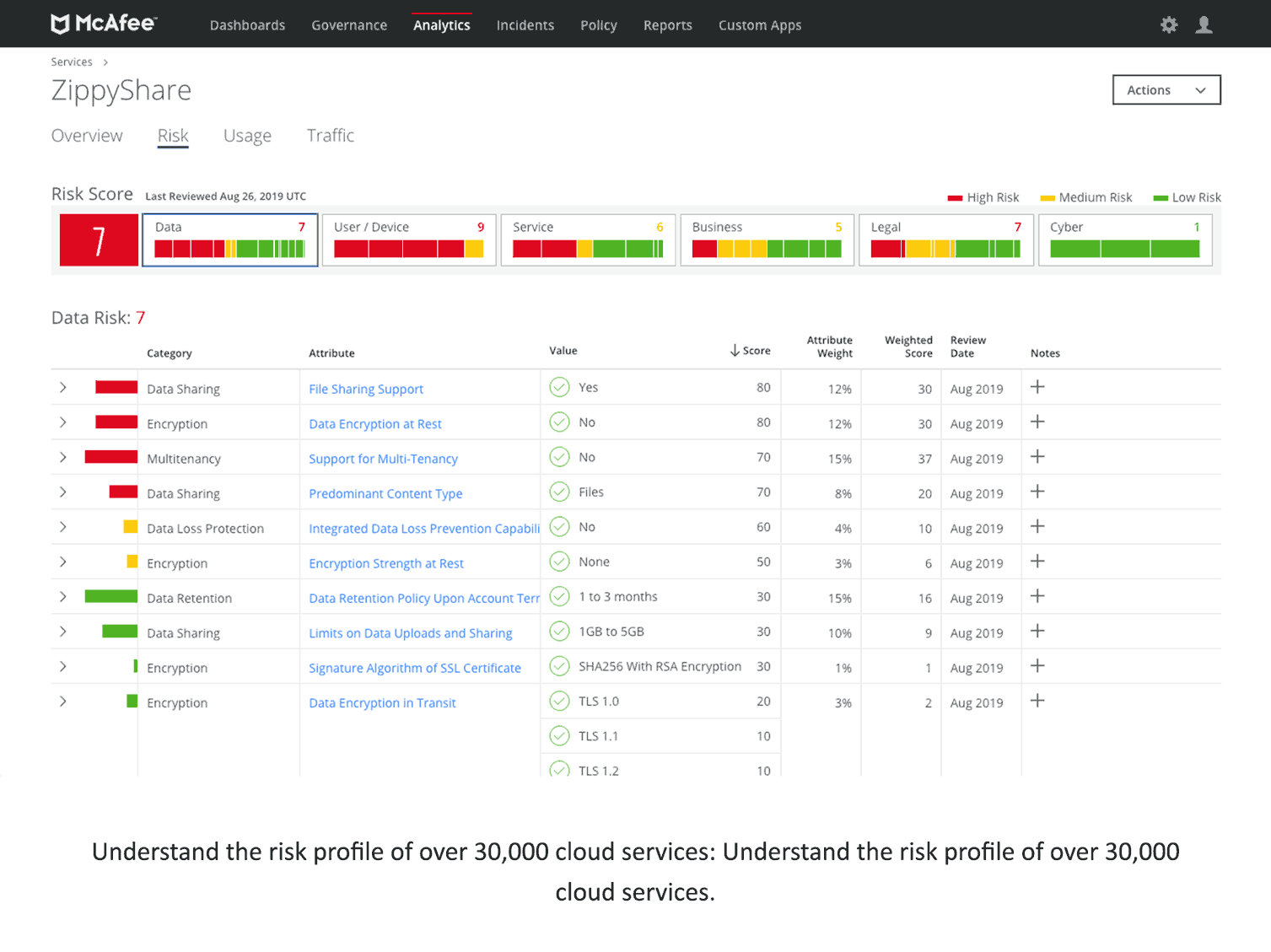Click the High Risk legend swatch
This screenshot has height=952, width=1271.
pyautogui.click(x=955, y=198)
